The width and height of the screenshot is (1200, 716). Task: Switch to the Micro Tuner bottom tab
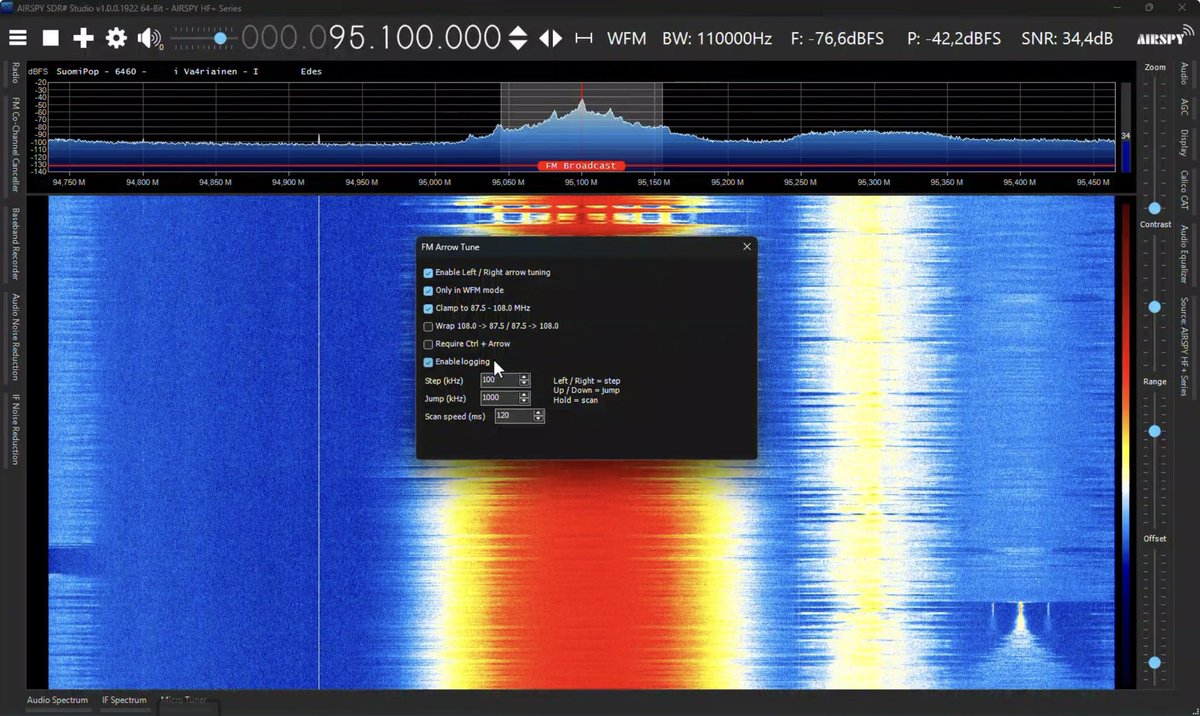tap(183, 700)
